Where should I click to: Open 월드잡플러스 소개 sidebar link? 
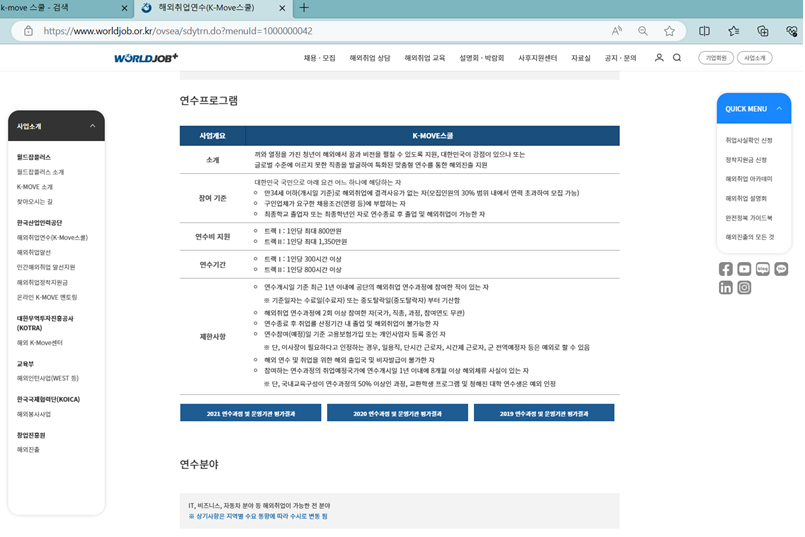[40, 172]
